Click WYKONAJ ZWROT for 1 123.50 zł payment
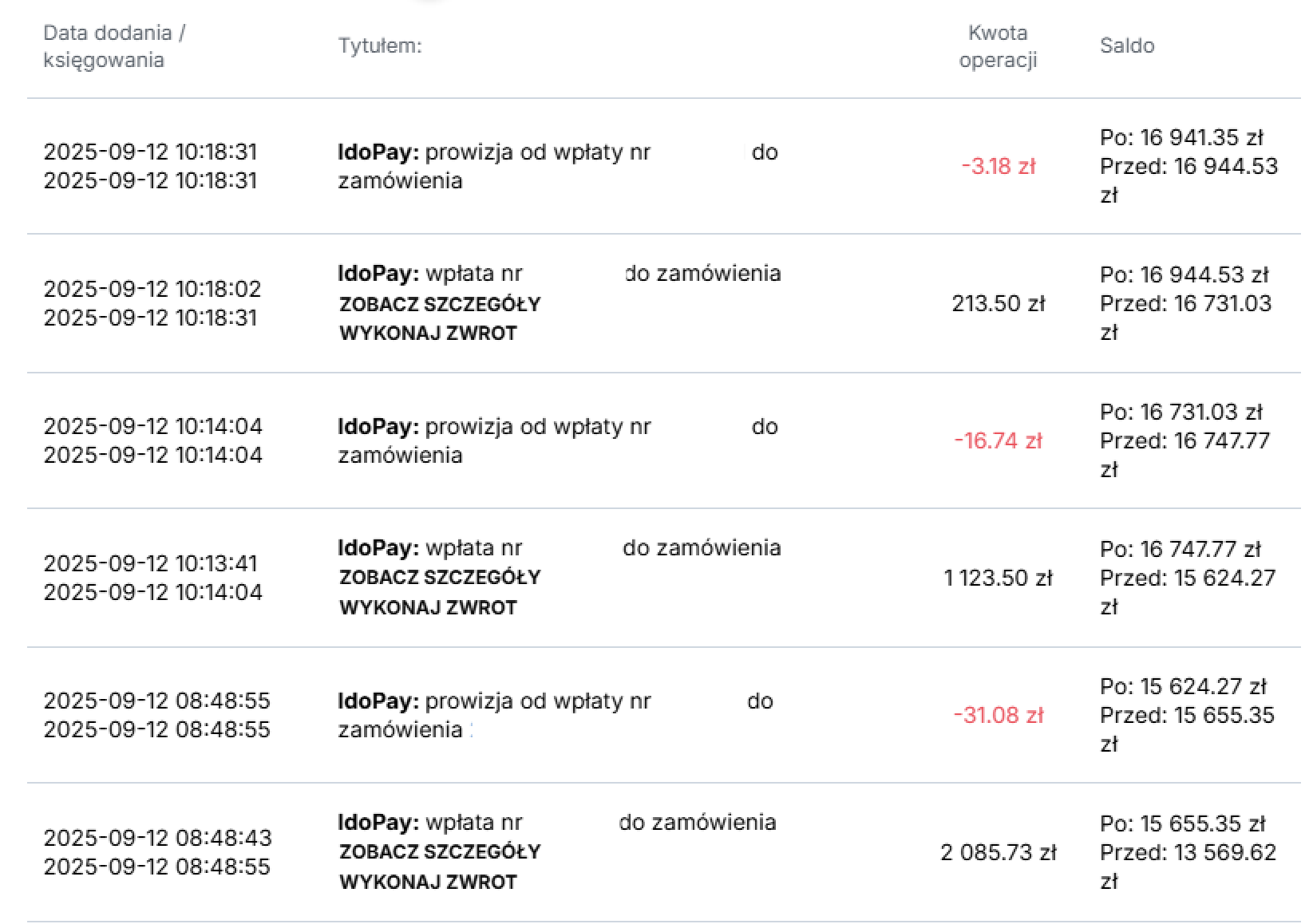Image resolution: width=1309 pixels, height=924 pixels. click(428, 608)
